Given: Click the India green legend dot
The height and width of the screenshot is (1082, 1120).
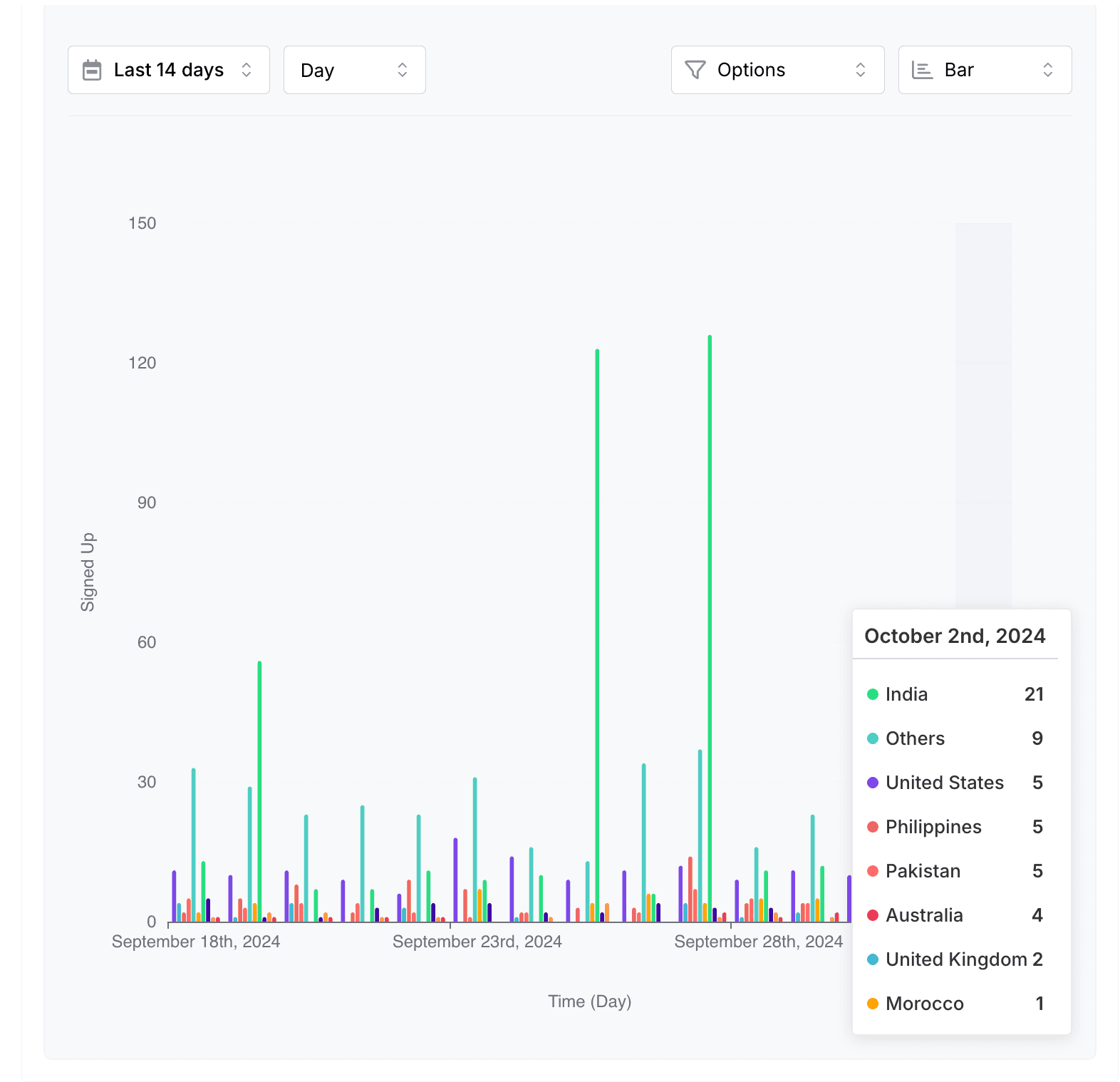Looking at the screenshot, I should pos(873,694).
